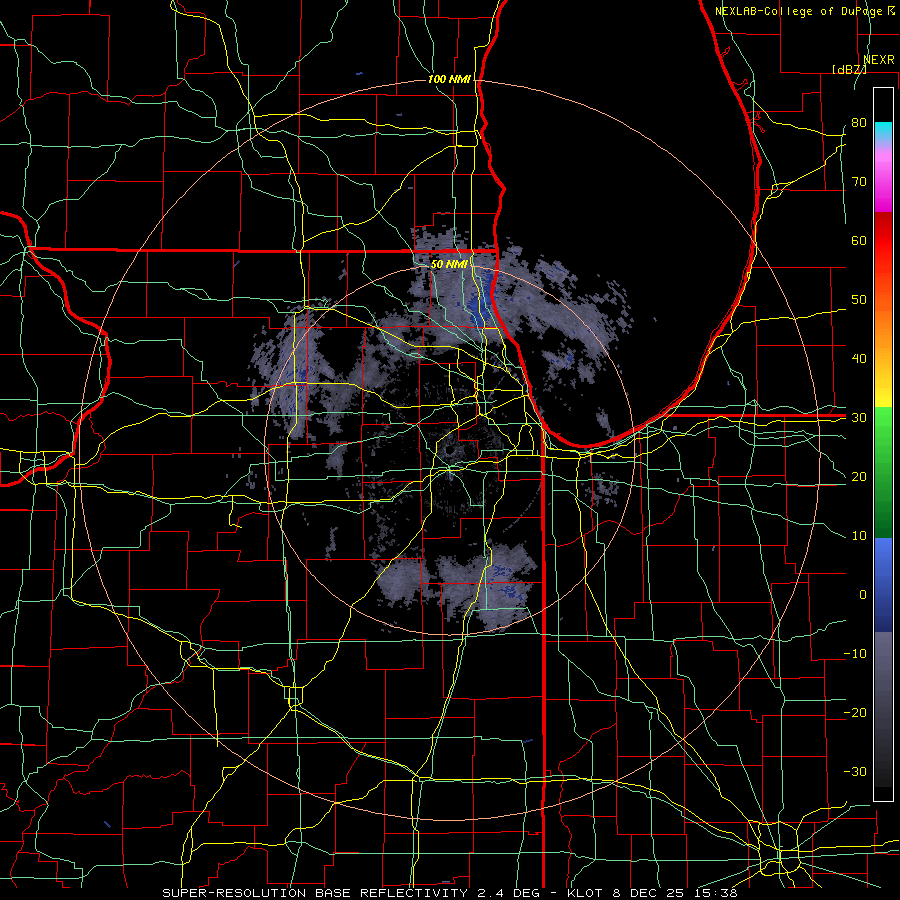
Task: Pick the red band of the color bar
Action: coord(883,241)
